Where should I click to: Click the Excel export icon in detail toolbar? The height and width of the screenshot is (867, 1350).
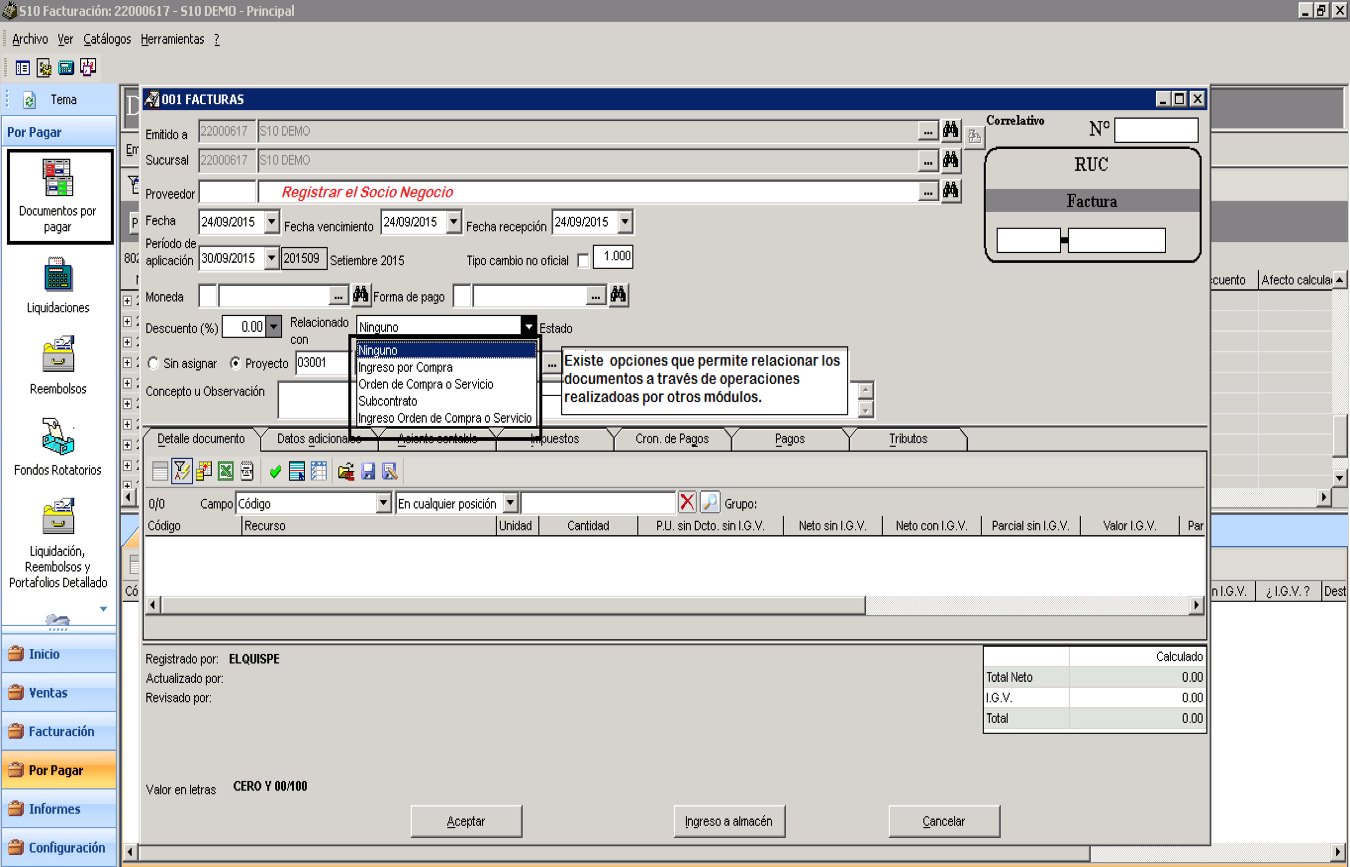[226, 471]
